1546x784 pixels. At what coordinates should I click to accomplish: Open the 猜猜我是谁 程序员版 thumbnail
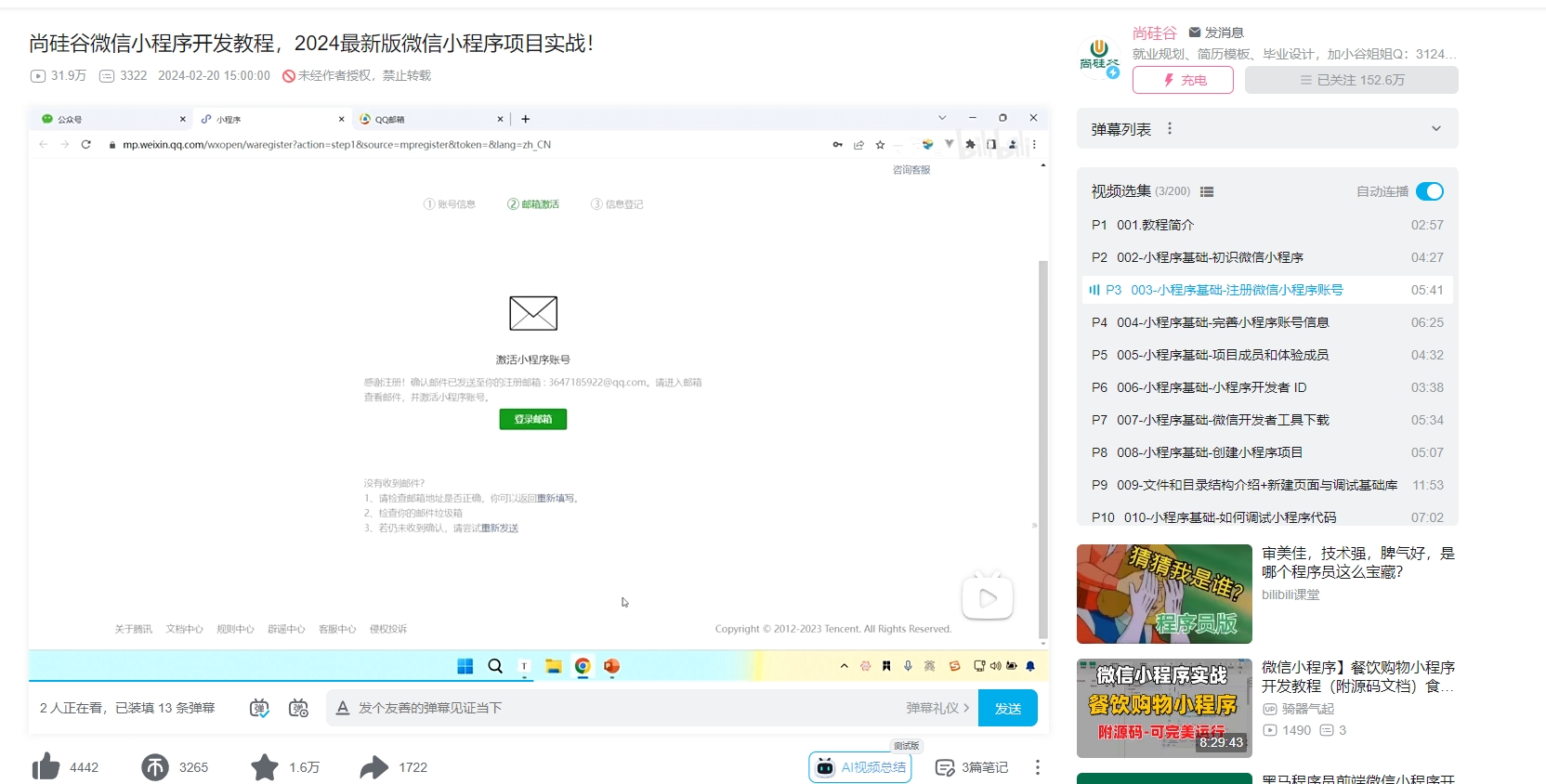click(1164, 594)
